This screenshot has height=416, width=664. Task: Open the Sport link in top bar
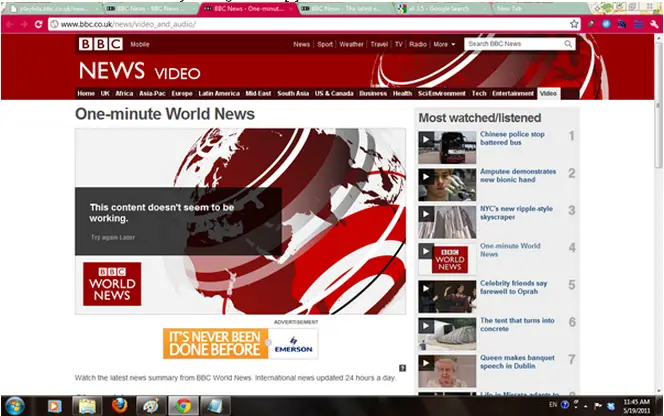click(x=325, y=44)
